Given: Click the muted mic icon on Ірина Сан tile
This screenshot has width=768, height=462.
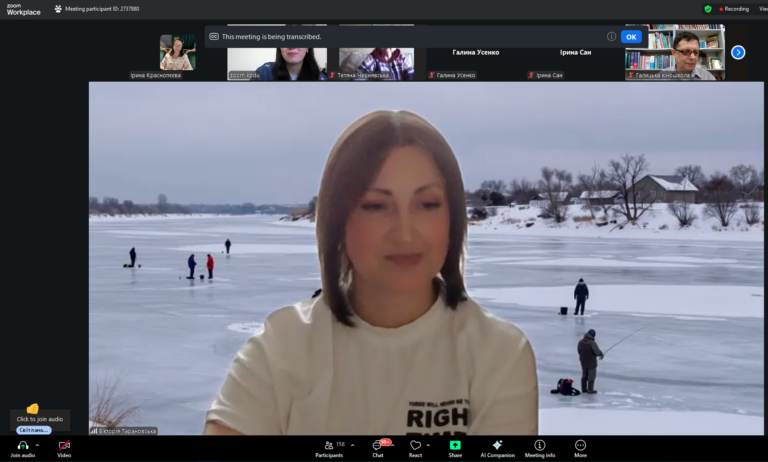Looking at the screenshot, I should tap(531, 75).
